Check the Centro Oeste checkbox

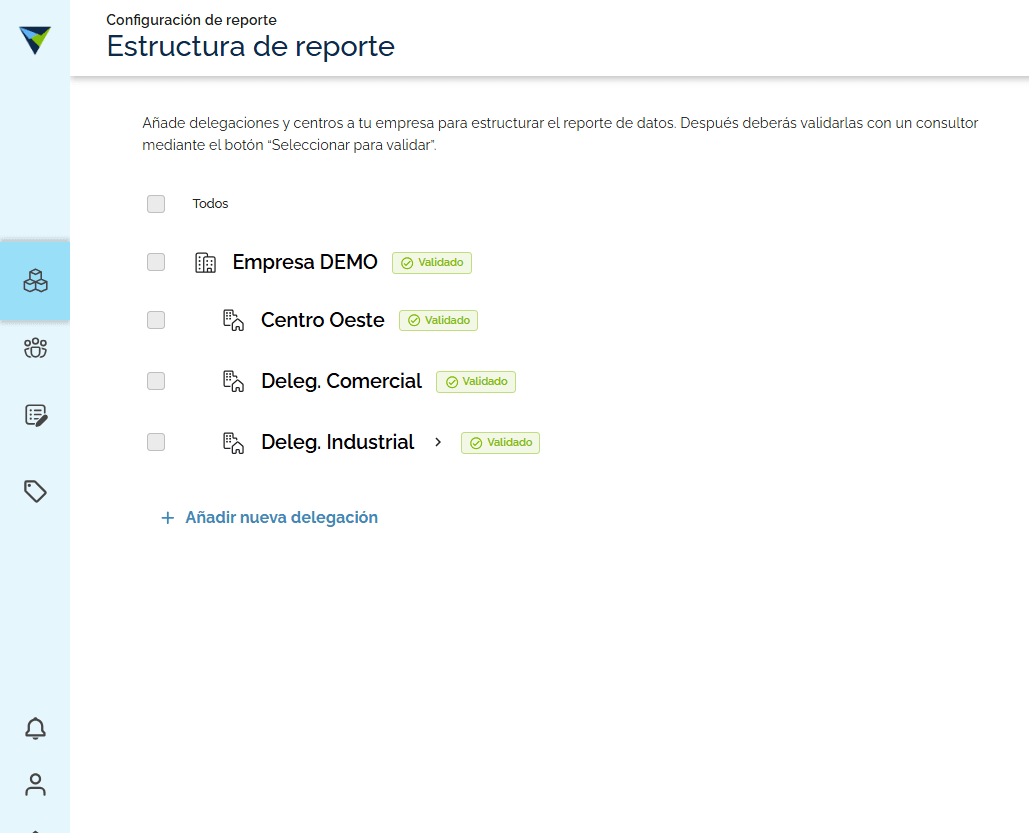[x=156, y=320]
